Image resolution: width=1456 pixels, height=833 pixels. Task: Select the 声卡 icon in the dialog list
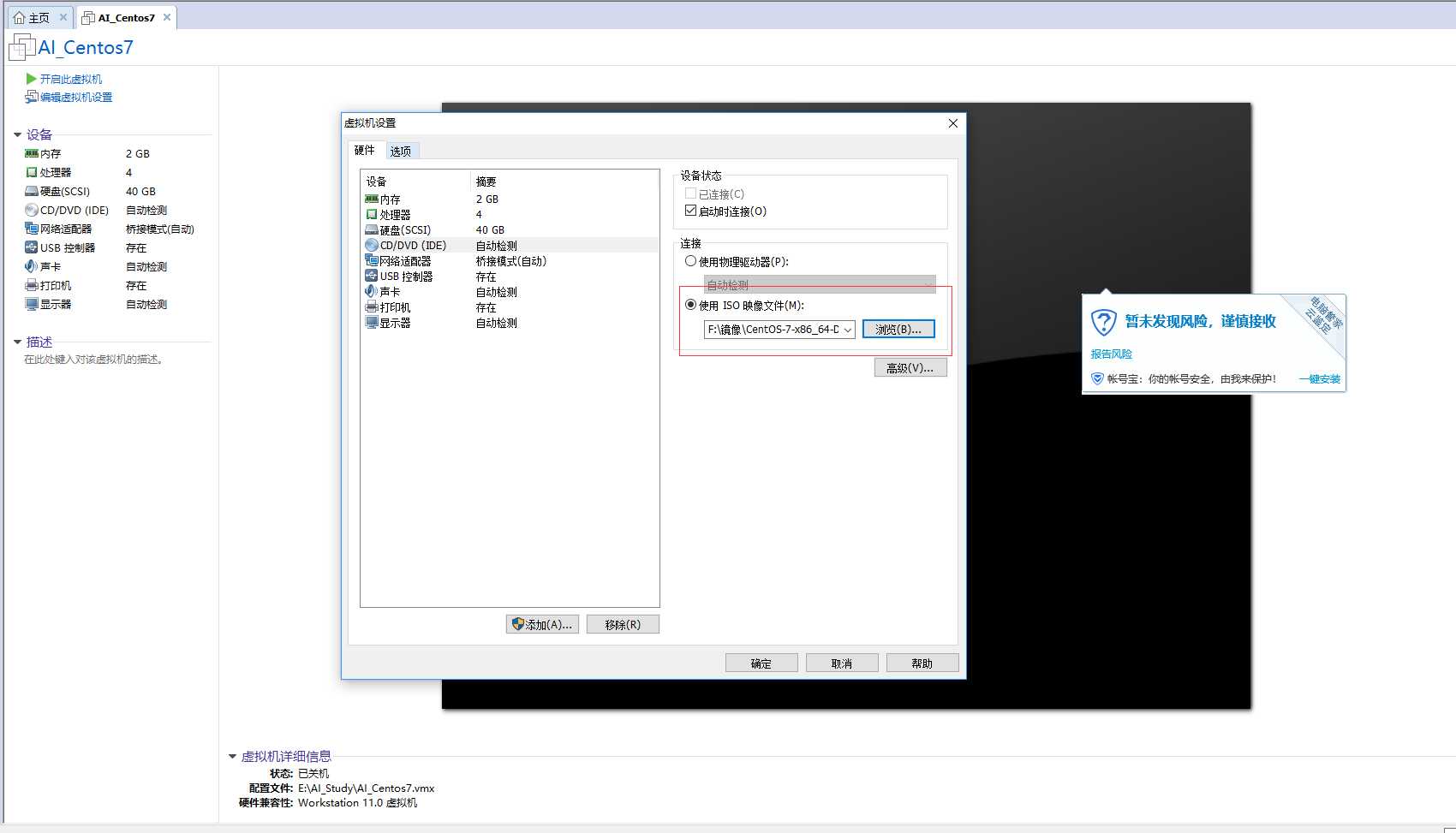click(372, 291)
